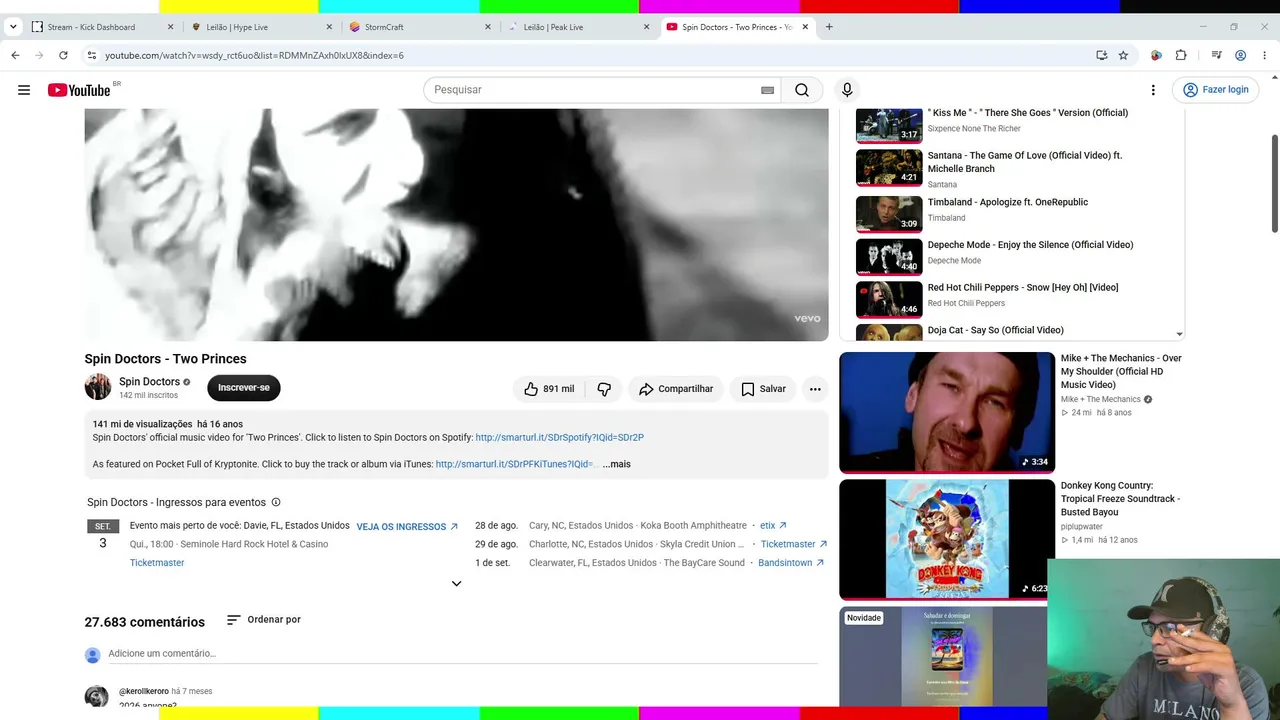Viewport: 1280px width, 720px height.
Task: Click VEJA OS INGRESSOS link
Action: 407,526
